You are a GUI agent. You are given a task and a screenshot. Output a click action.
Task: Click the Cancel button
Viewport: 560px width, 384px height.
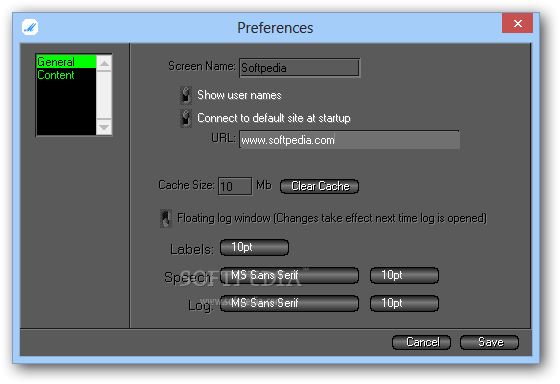point(421,342)
